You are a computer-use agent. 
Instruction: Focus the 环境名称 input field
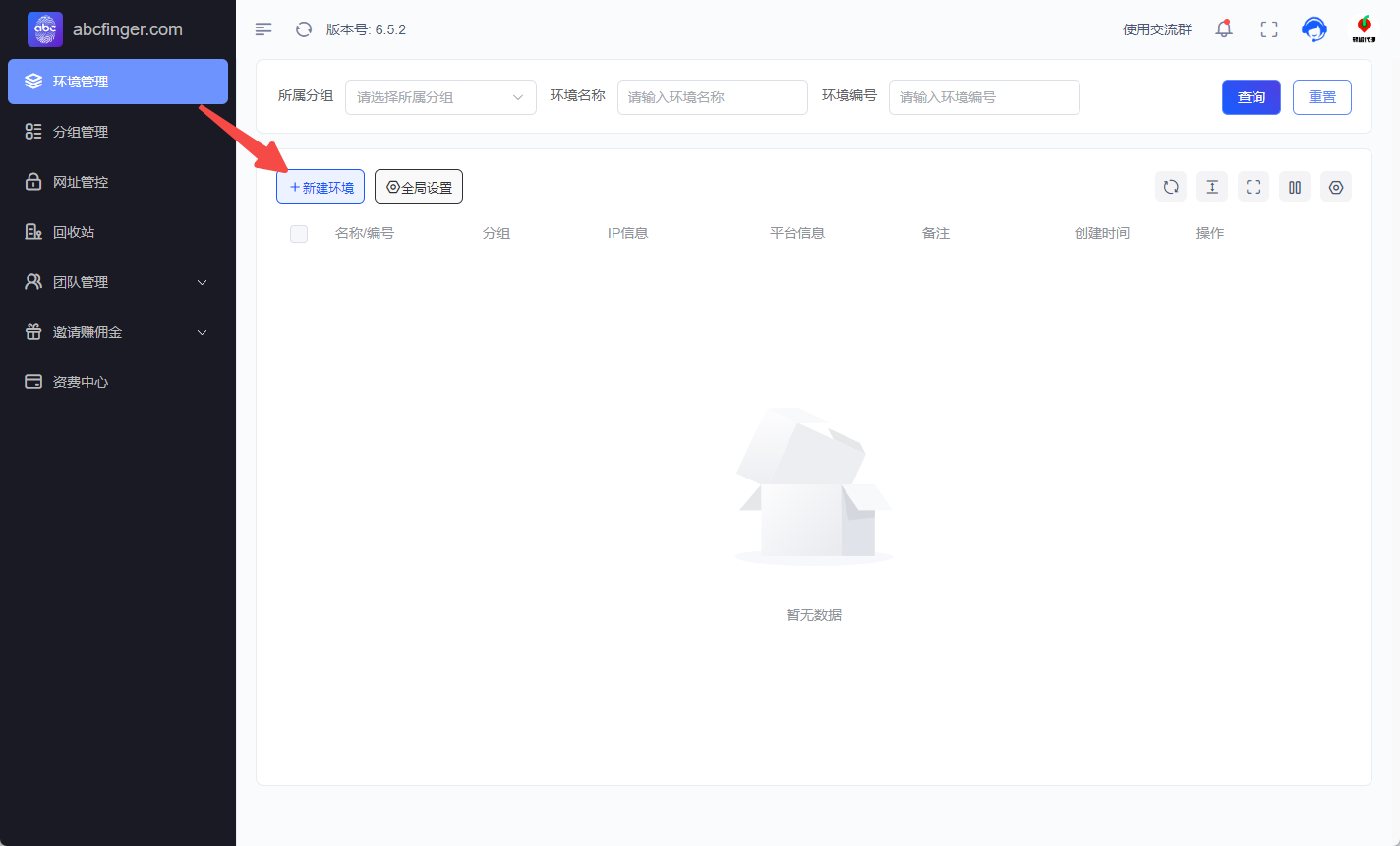tap(712, 97)
